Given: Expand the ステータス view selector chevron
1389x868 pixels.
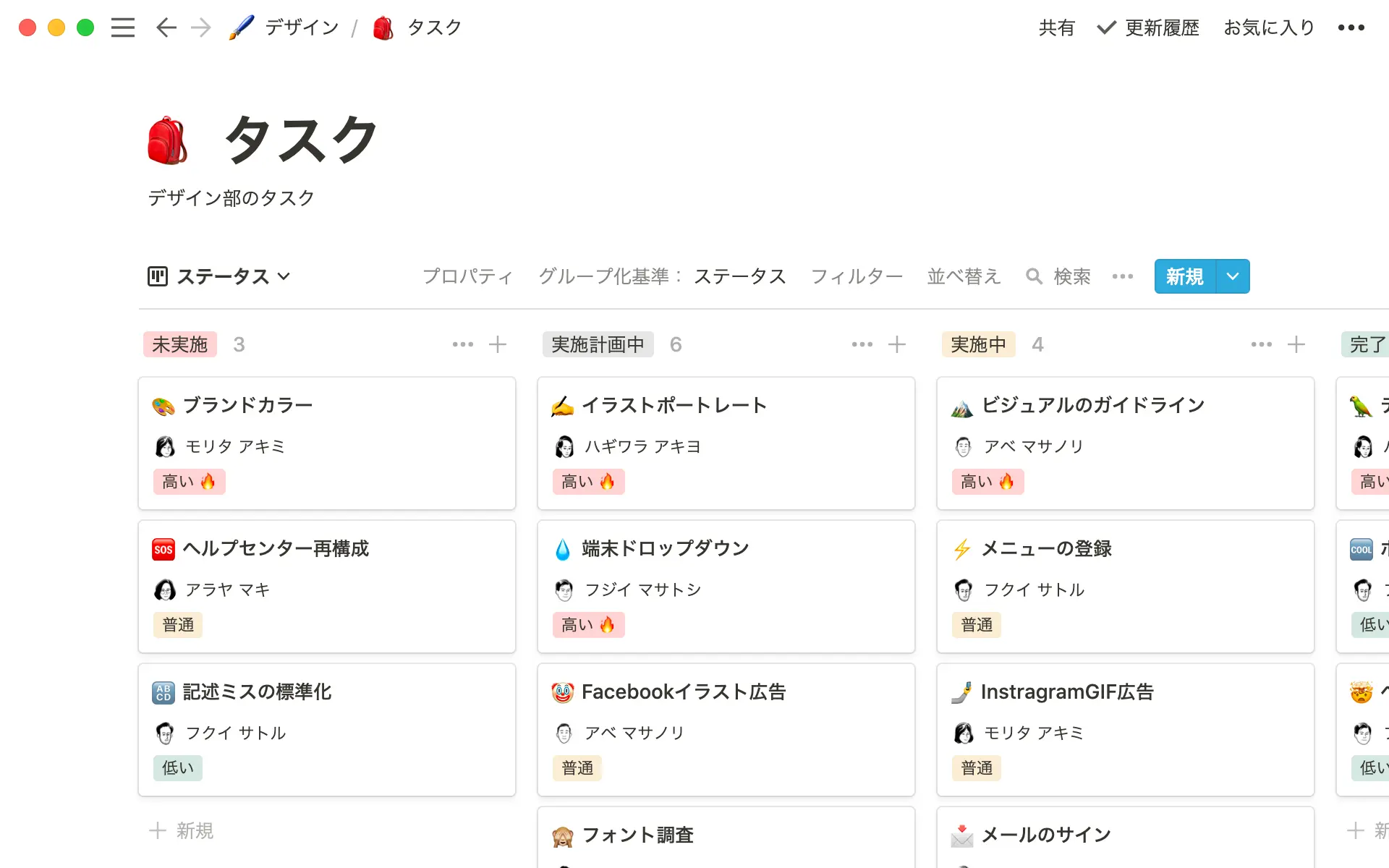Looking at the screenshot, I should 284,276.
